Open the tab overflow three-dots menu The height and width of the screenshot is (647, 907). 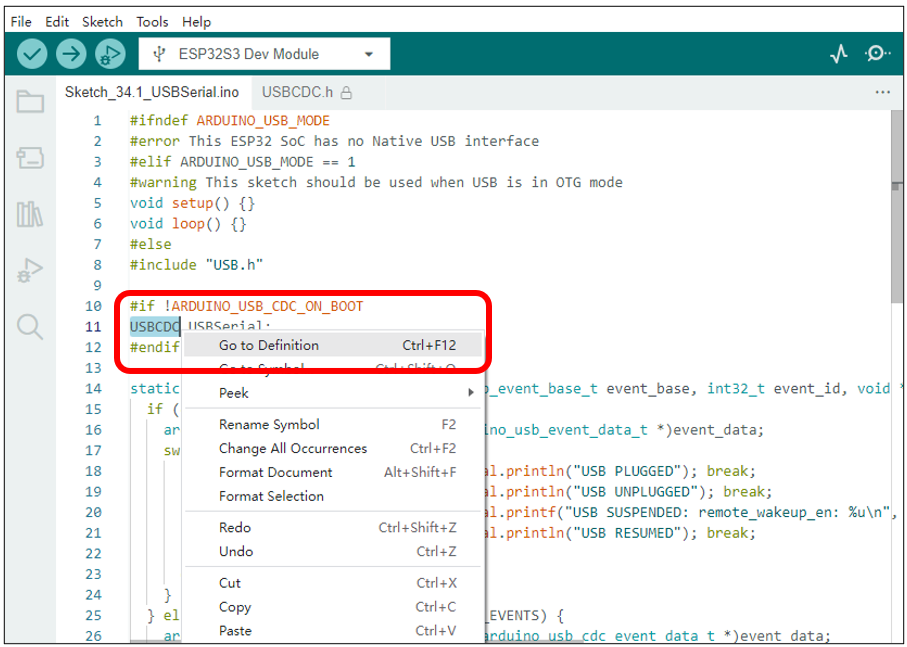coord(883,92)
